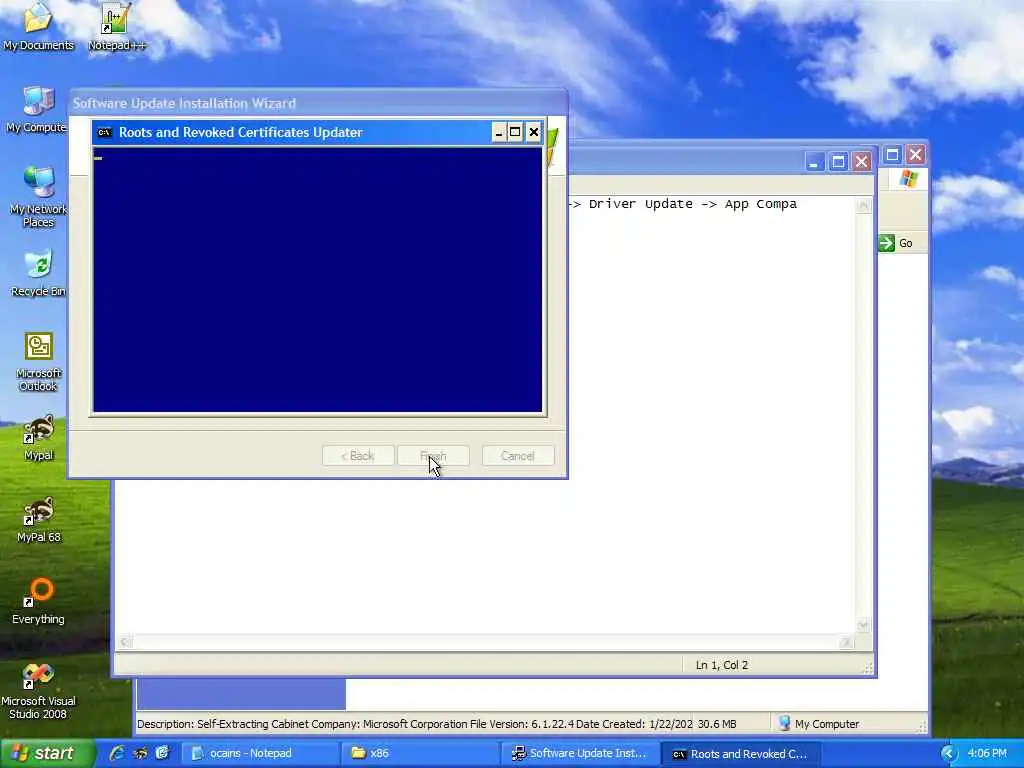Launch Microsoft Visual Studio 2008 shortcut

tap(38, 691)
